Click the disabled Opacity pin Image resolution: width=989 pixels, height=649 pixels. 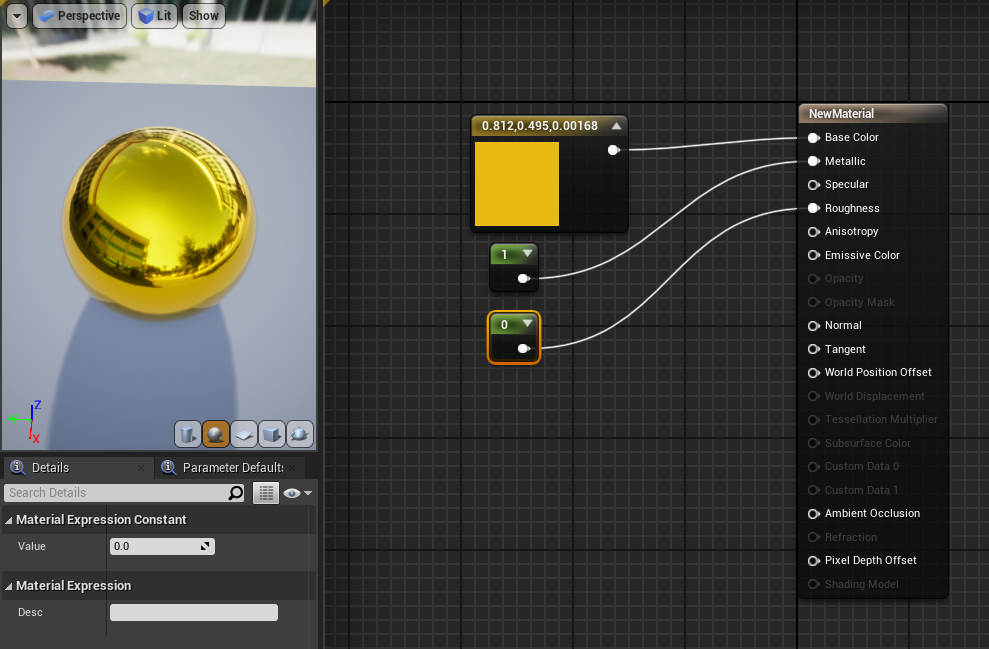(814, 279)
